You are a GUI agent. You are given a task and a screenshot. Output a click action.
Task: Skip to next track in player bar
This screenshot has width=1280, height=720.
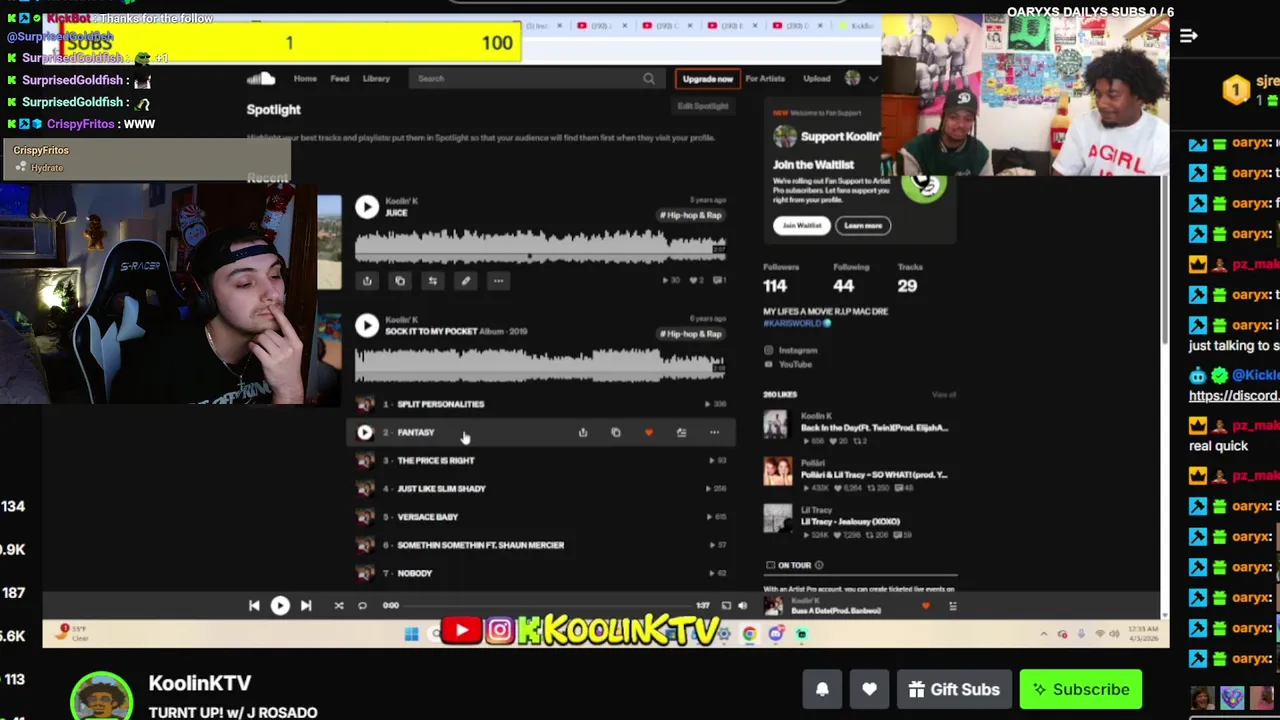[x=306, y=605]
